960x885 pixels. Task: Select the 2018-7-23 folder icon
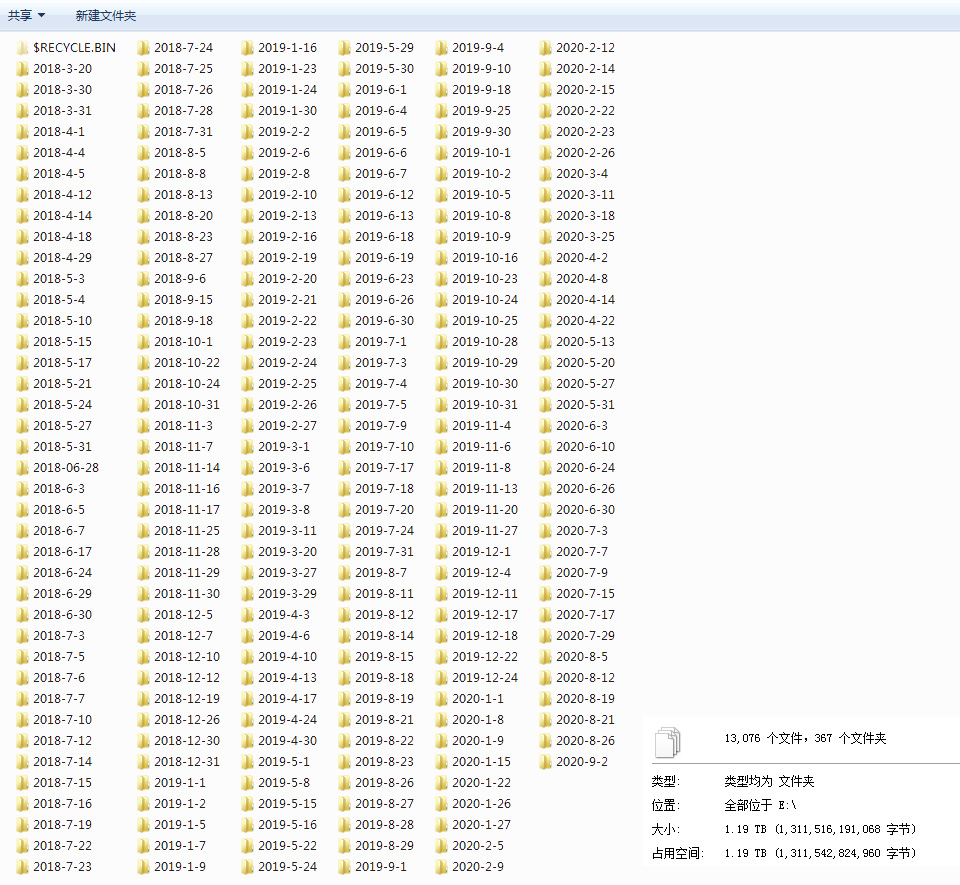[x=23, y=867]
